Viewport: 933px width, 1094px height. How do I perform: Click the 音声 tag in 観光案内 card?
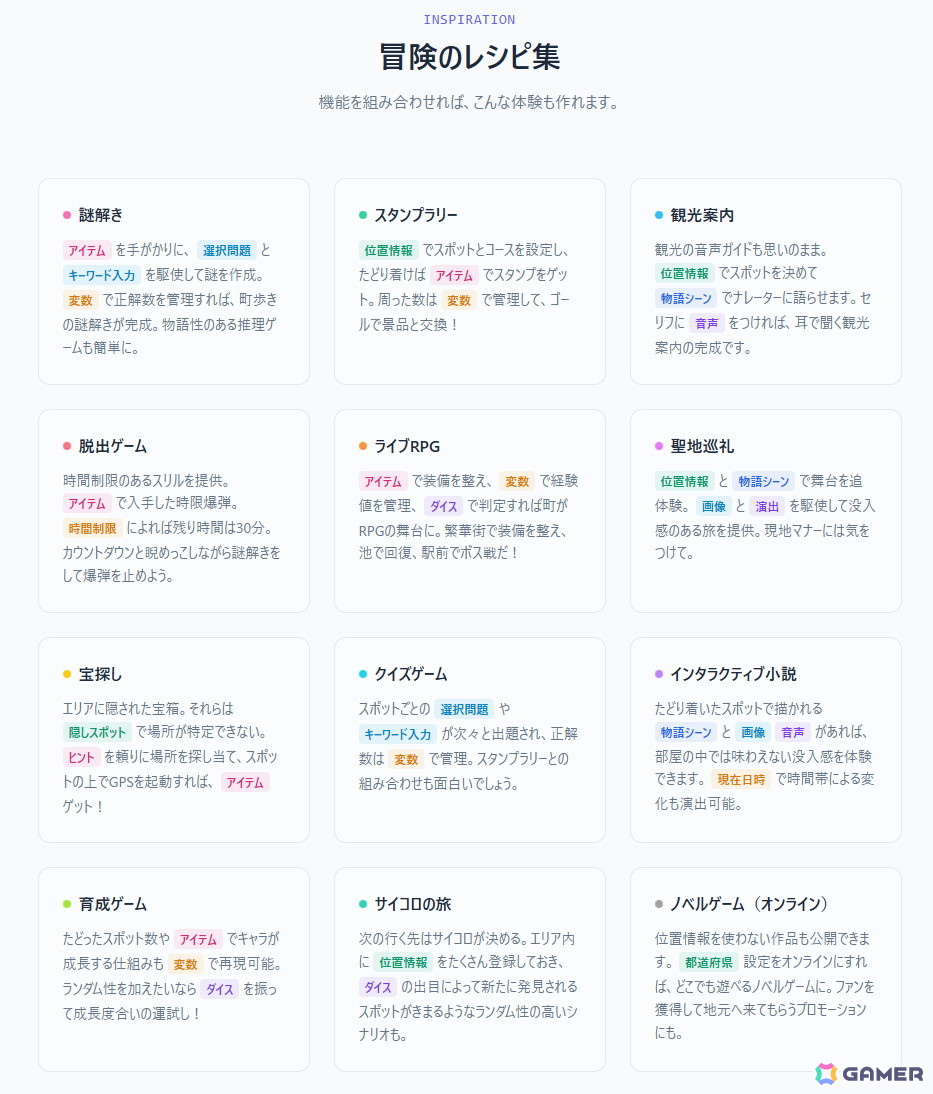point(706,323)
